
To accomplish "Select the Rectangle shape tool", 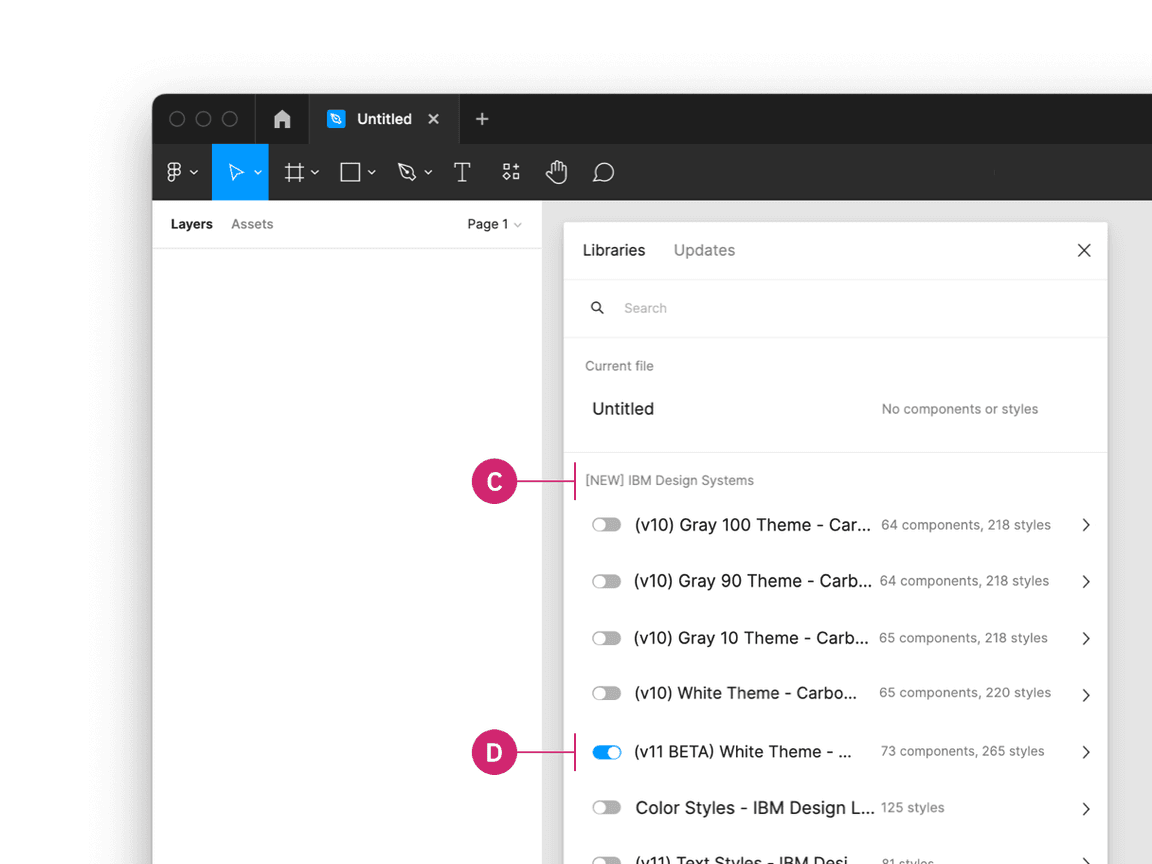I will click(350, 172).
